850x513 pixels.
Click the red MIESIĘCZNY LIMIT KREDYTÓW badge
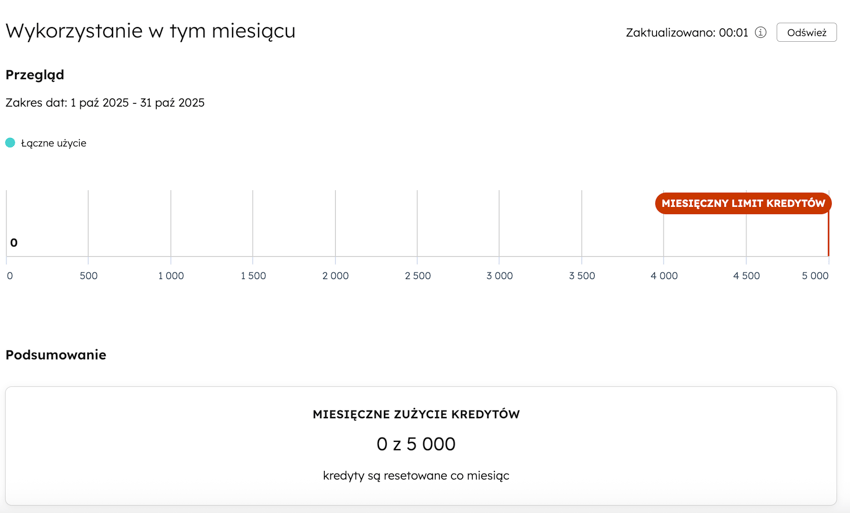(743, 203)
